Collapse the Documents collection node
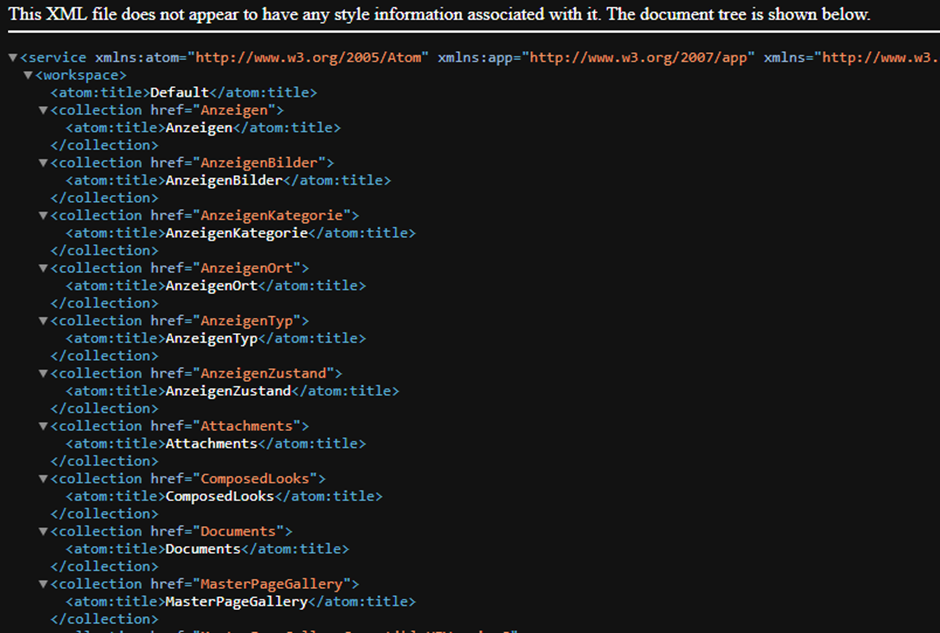This screenshot has height=633, width=940. coord(43,532)
